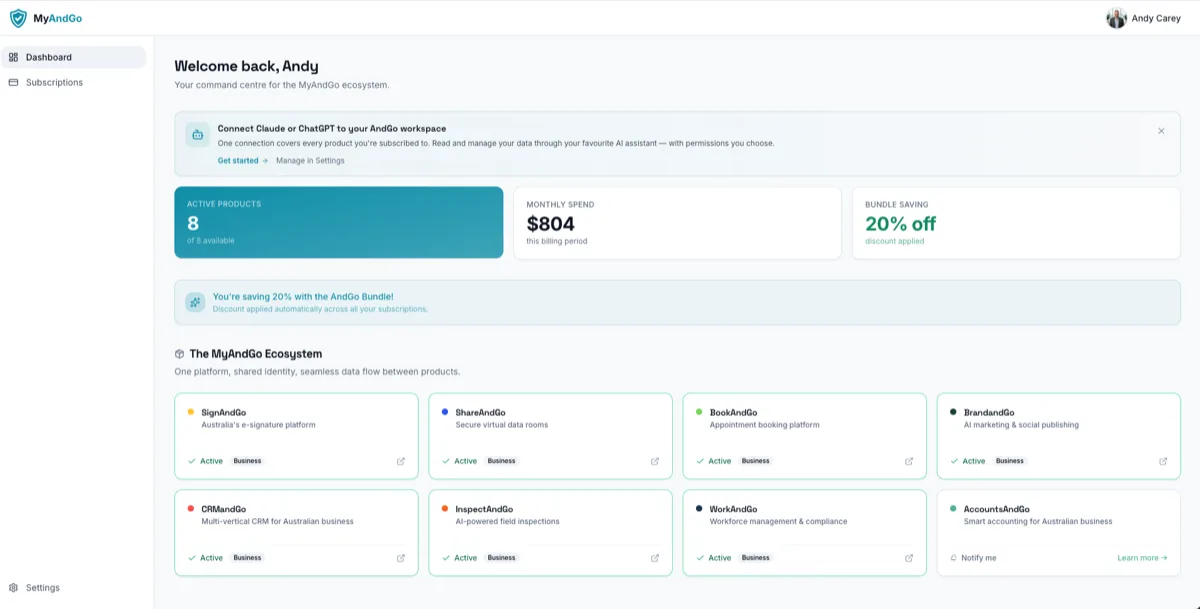Viewport: 1200px width, 609px height.
Task: Click the CRMandGo product title
Action: click(x=224, y=509)
